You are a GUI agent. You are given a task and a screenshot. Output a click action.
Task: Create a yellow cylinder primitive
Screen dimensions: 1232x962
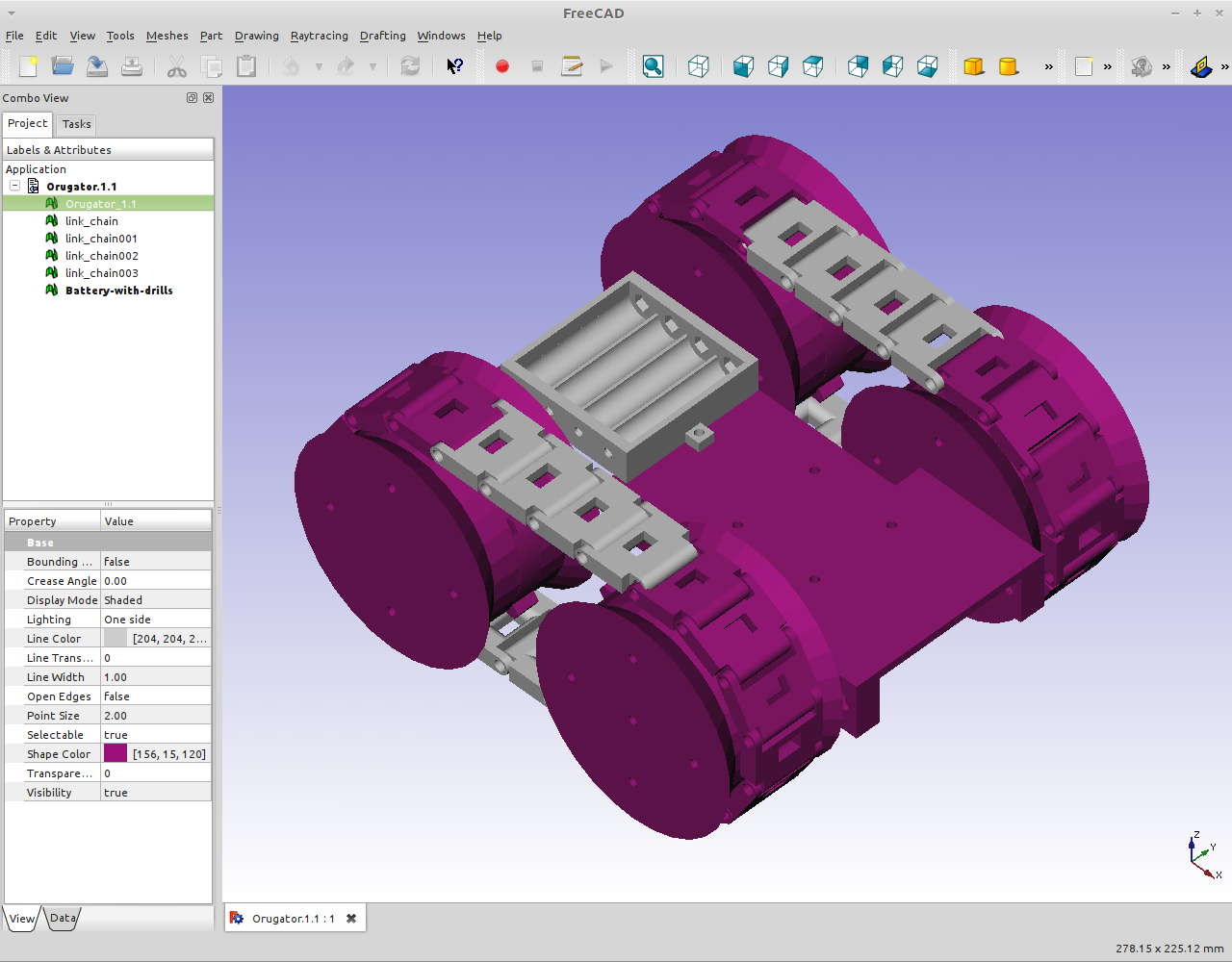click(x=1008, y=66)
